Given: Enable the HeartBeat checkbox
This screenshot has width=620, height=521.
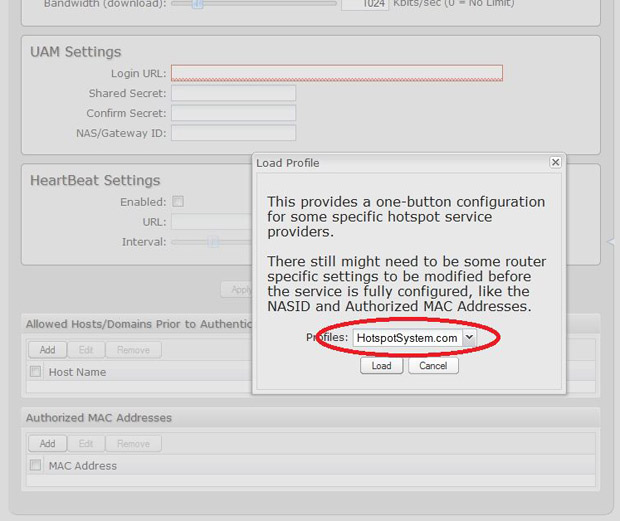Looking at the screenshot, I should [x=178, y=202].
